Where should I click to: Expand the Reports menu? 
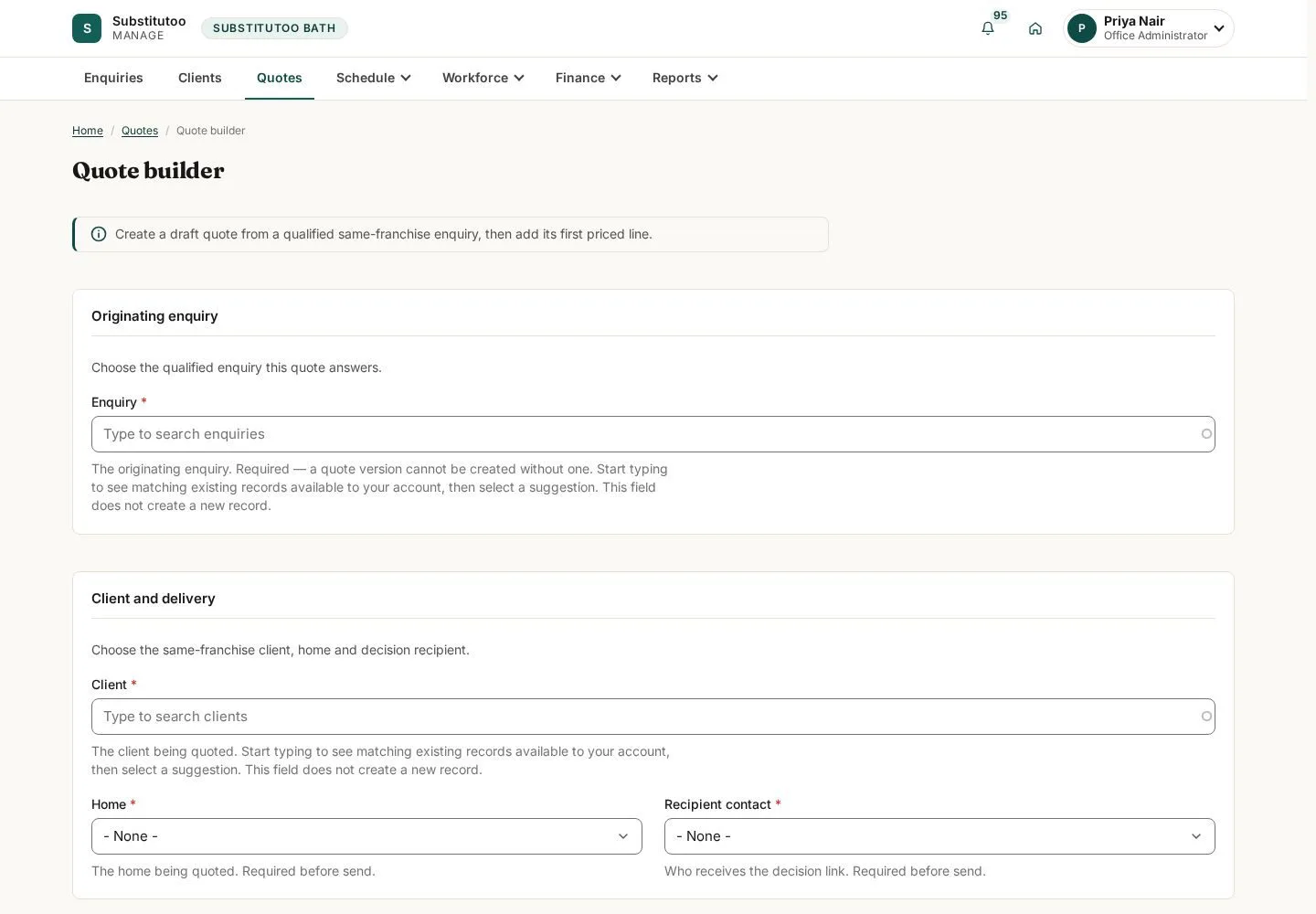click(x=685, y=78)
